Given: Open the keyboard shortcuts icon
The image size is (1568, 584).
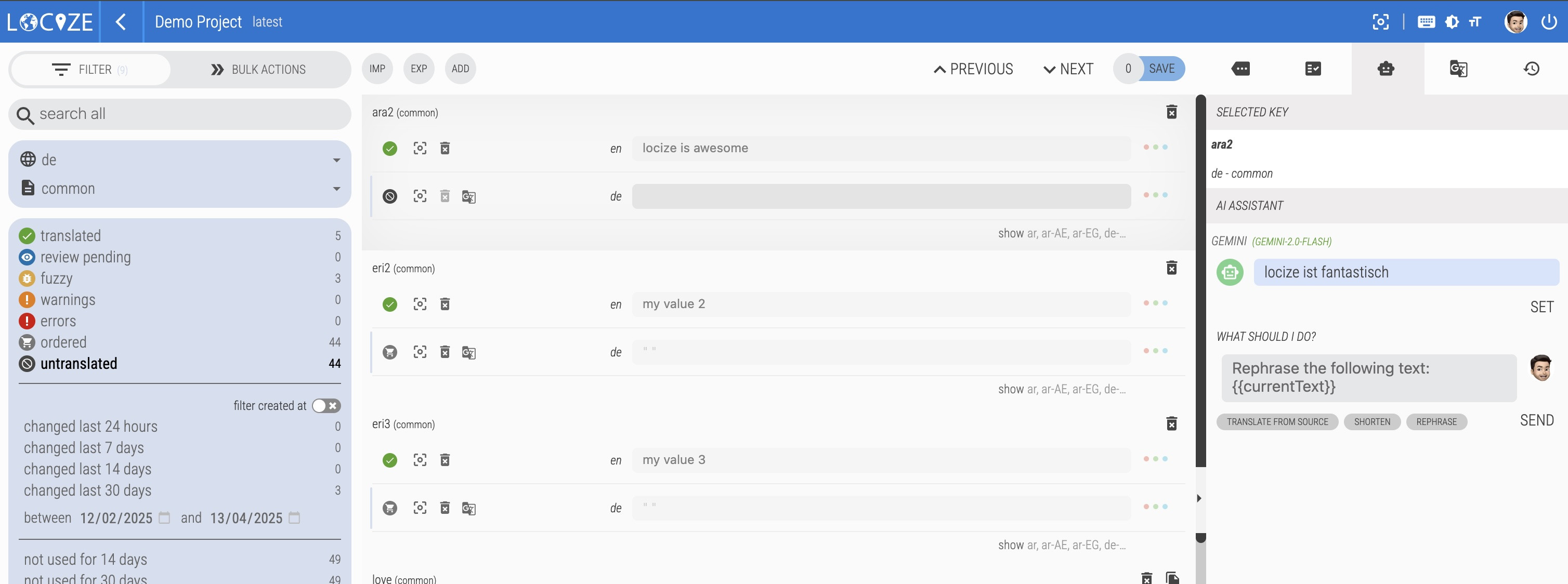Looking at the screenshot, I should 1426,22.
